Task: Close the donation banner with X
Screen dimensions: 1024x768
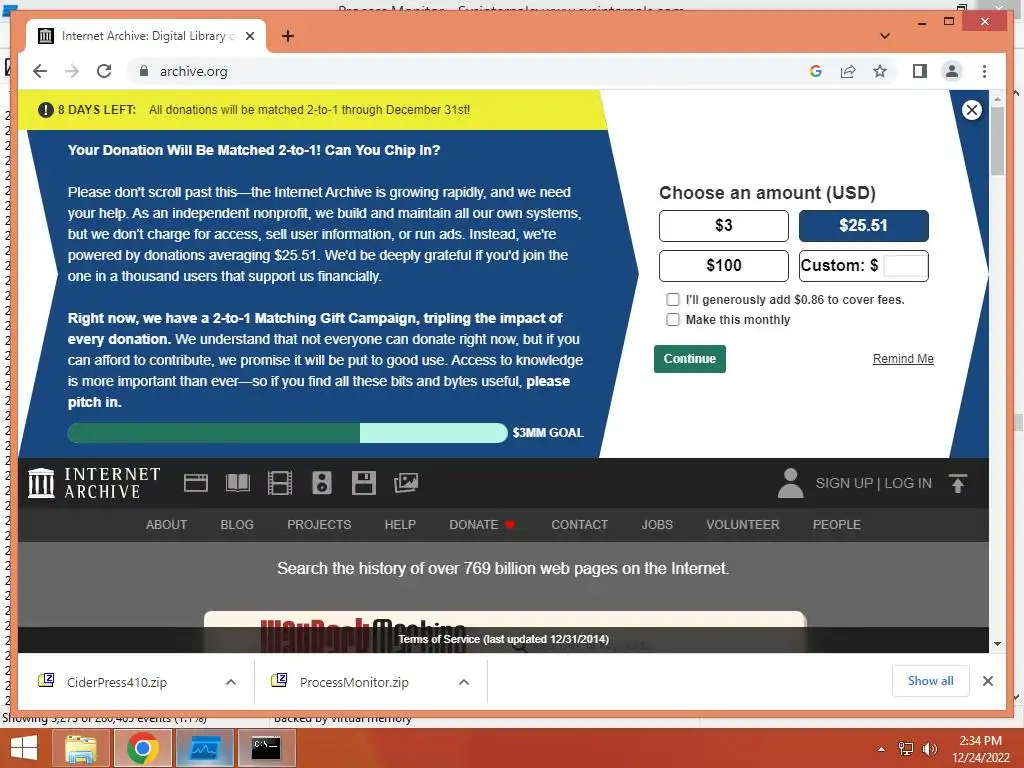Action: 972,110
